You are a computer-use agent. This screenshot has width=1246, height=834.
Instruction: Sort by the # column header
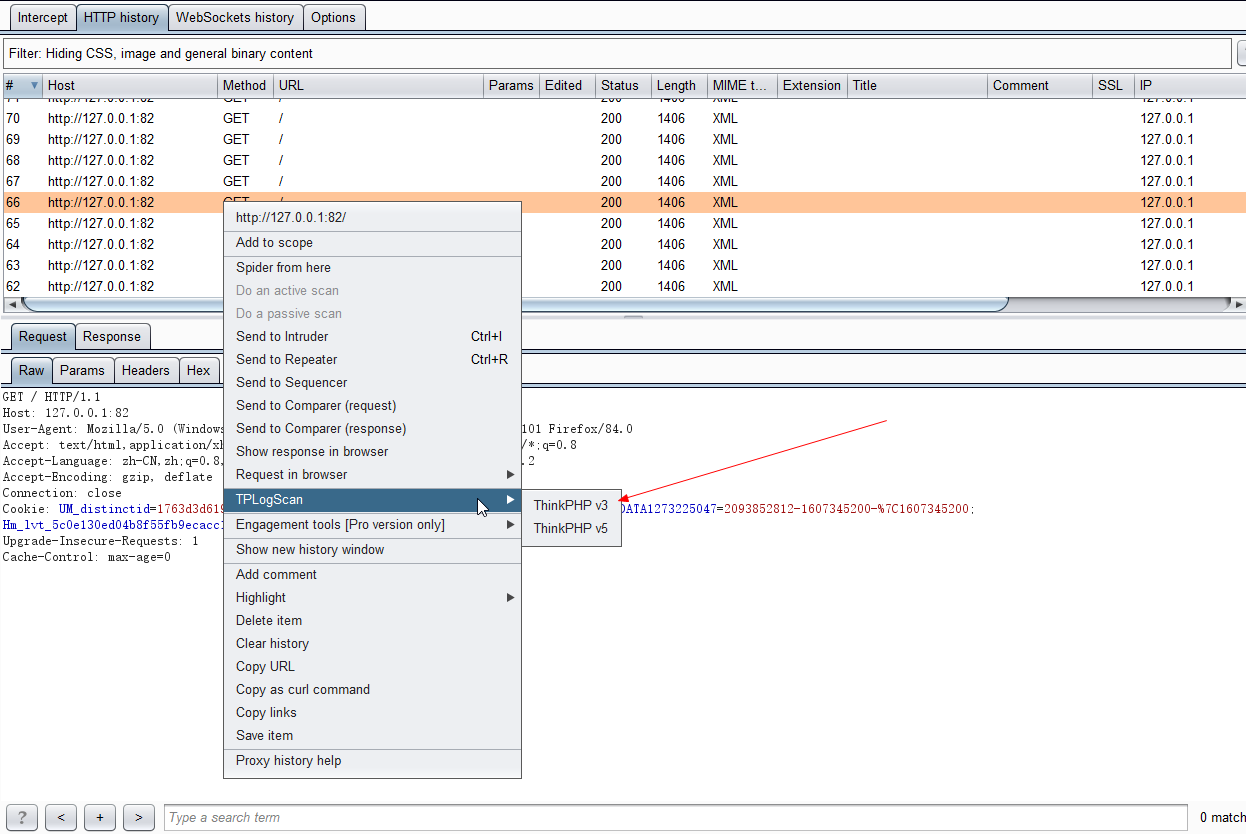(21, 85)
